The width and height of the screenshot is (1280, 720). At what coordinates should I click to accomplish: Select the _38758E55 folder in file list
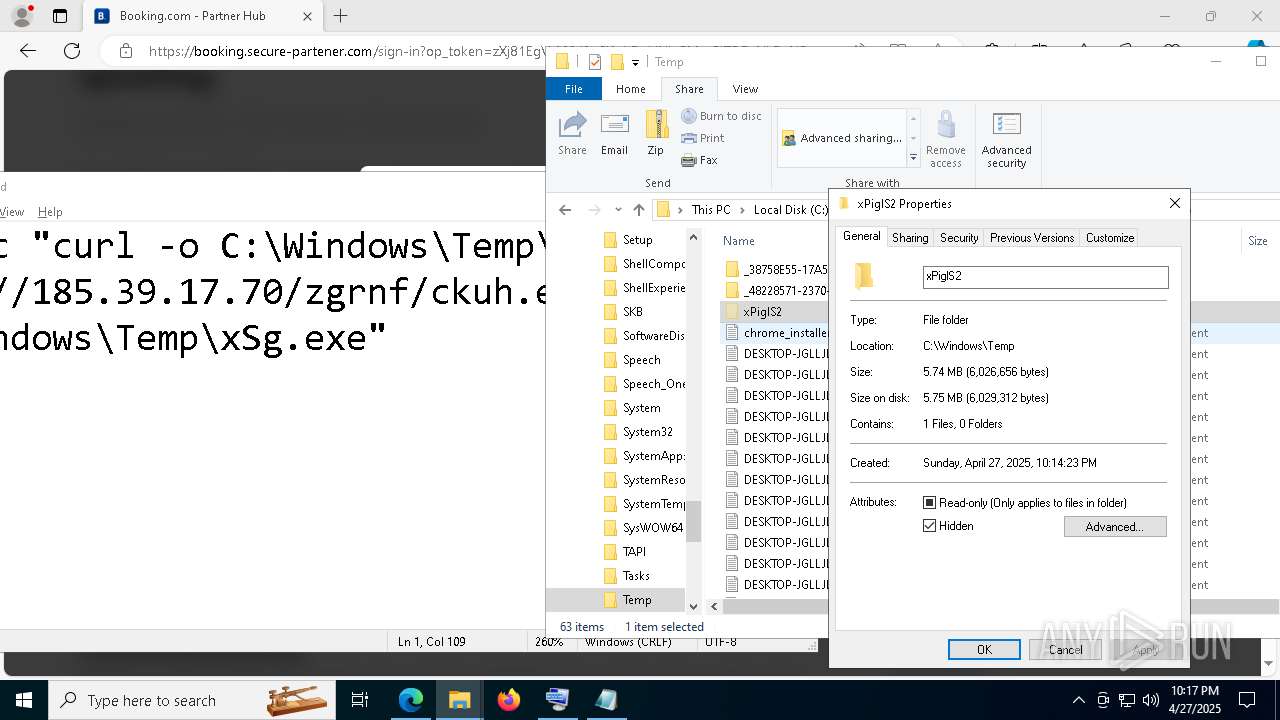[x=785, y=270]
